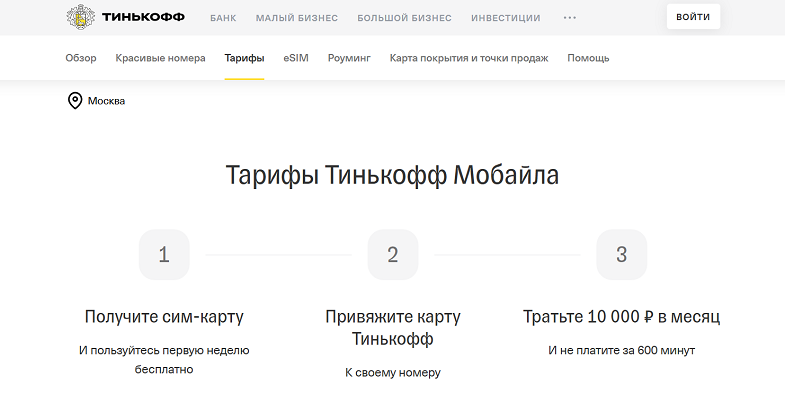Go to БОЛЬШОЙ БИЗНЕС section

[x=405, y=18]
